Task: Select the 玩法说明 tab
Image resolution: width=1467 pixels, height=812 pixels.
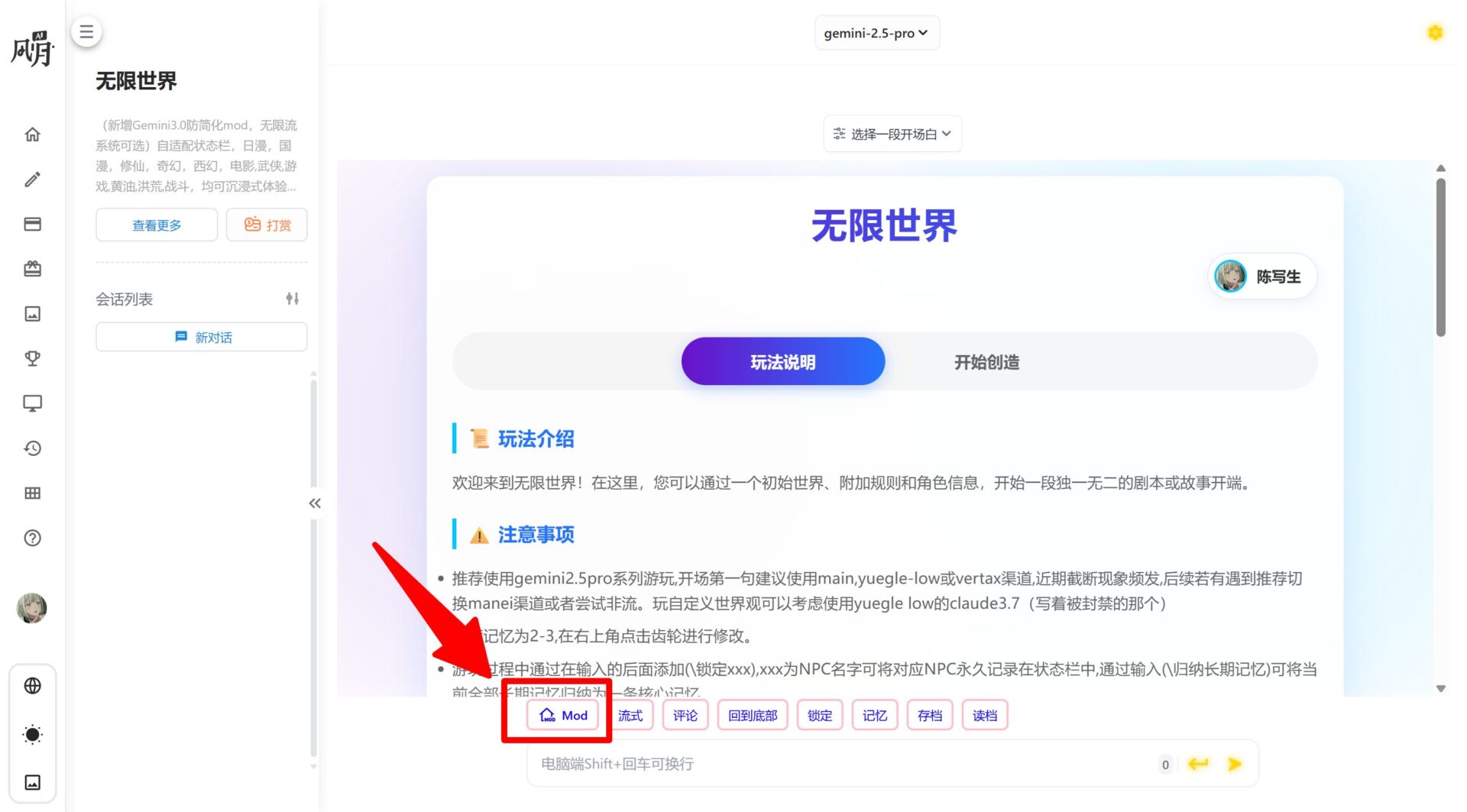Action: pos(782,361)
